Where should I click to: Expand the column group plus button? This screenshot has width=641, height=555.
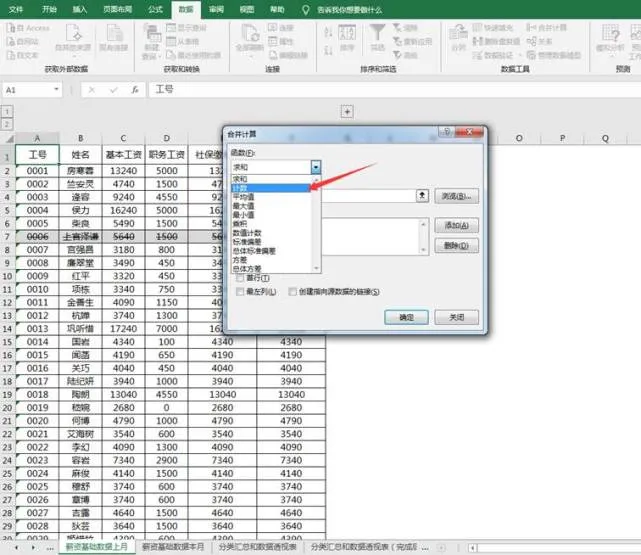347,111
